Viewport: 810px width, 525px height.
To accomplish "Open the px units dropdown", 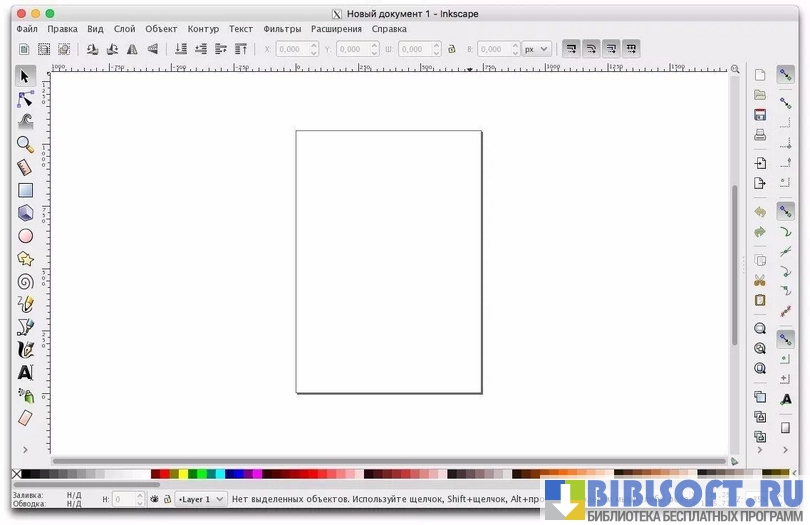I will pos(537,48).
